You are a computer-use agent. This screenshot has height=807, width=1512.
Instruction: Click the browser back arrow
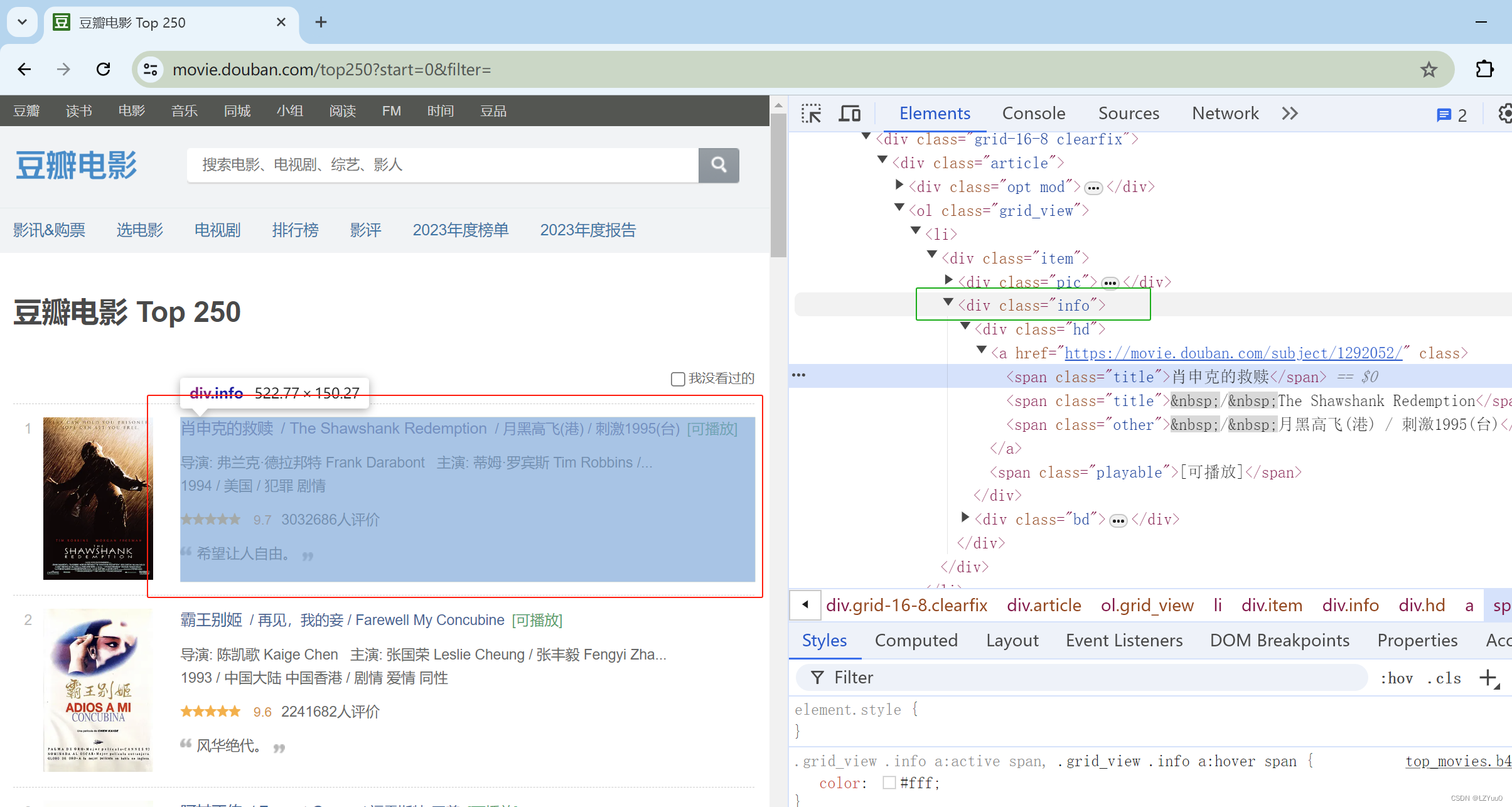click(24, 69)
